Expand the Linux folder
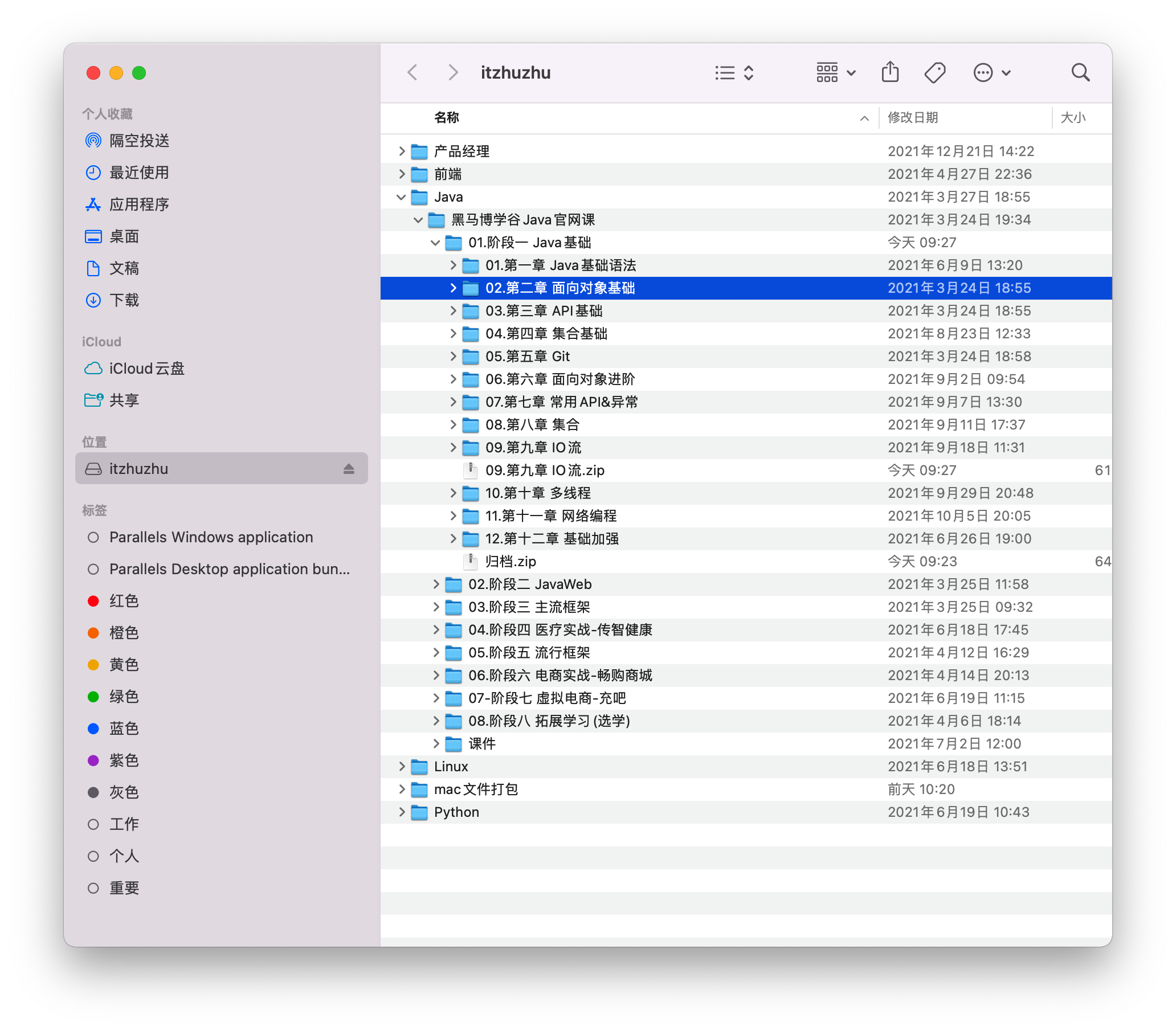This screenshot has width=1176, height=1031. coord(402,766)
